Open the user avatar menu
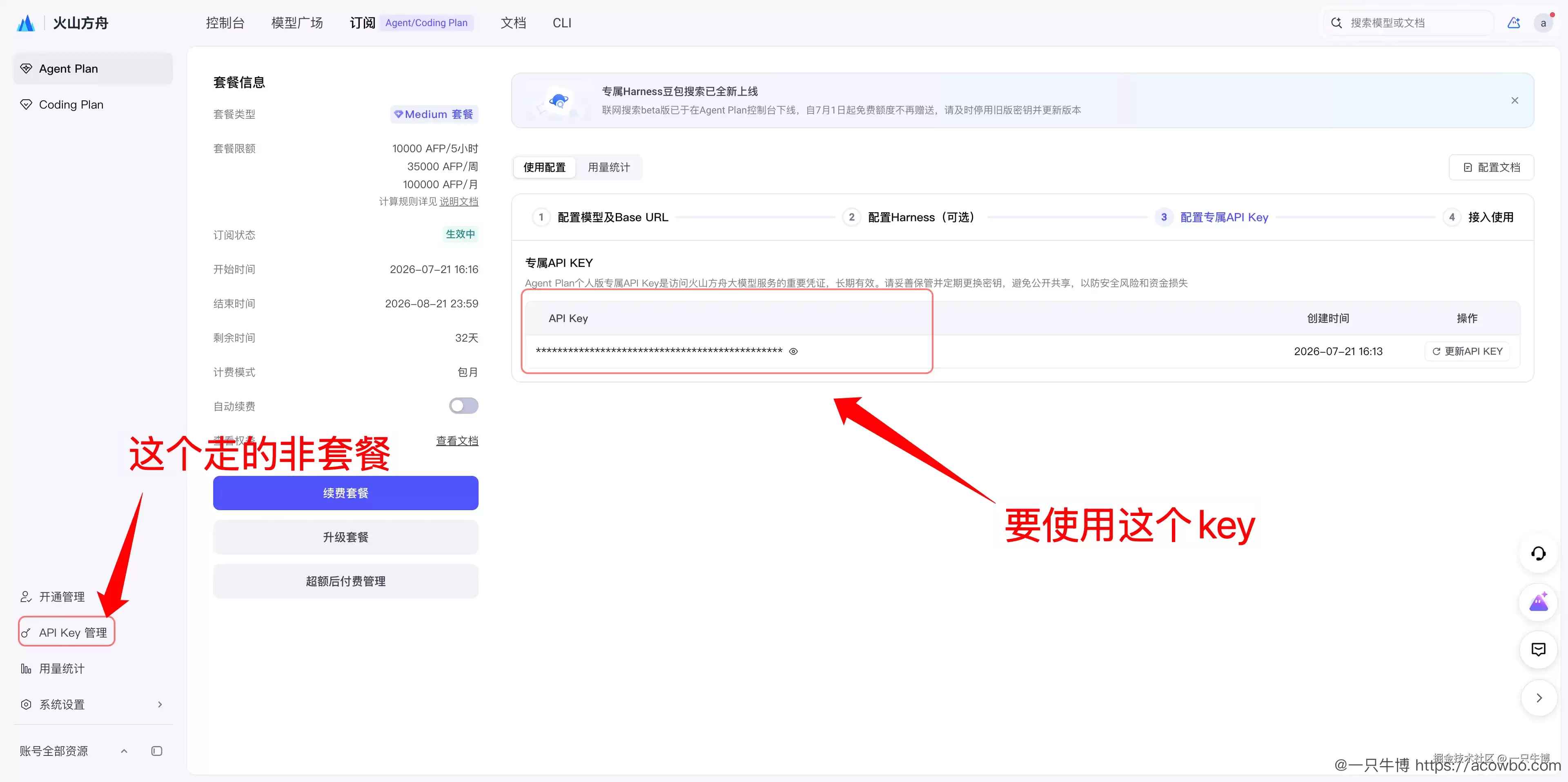This screenshot has height=782, width=1568. (1543, 23)
